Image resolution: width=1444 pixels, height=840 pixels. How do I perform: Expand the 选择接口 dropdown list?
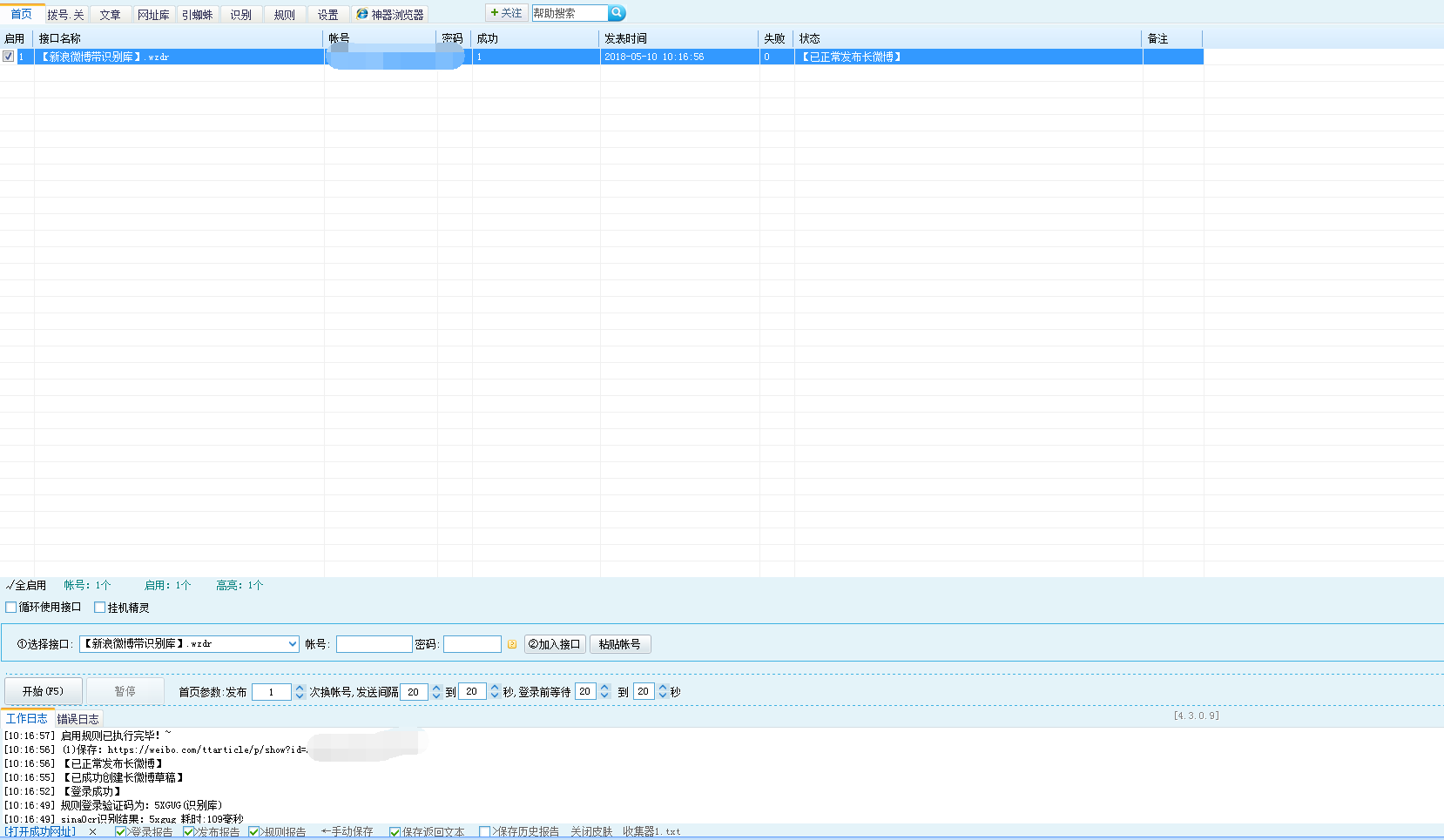292,644
